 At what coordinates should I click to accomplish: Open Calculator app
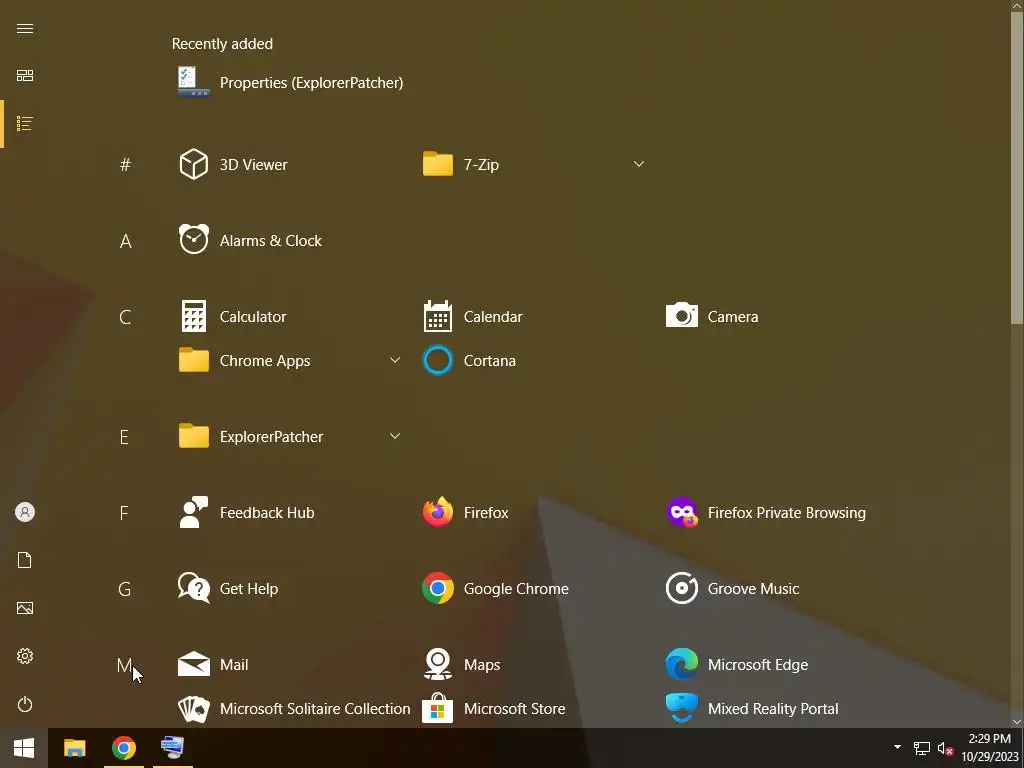[x=233, y=316]
